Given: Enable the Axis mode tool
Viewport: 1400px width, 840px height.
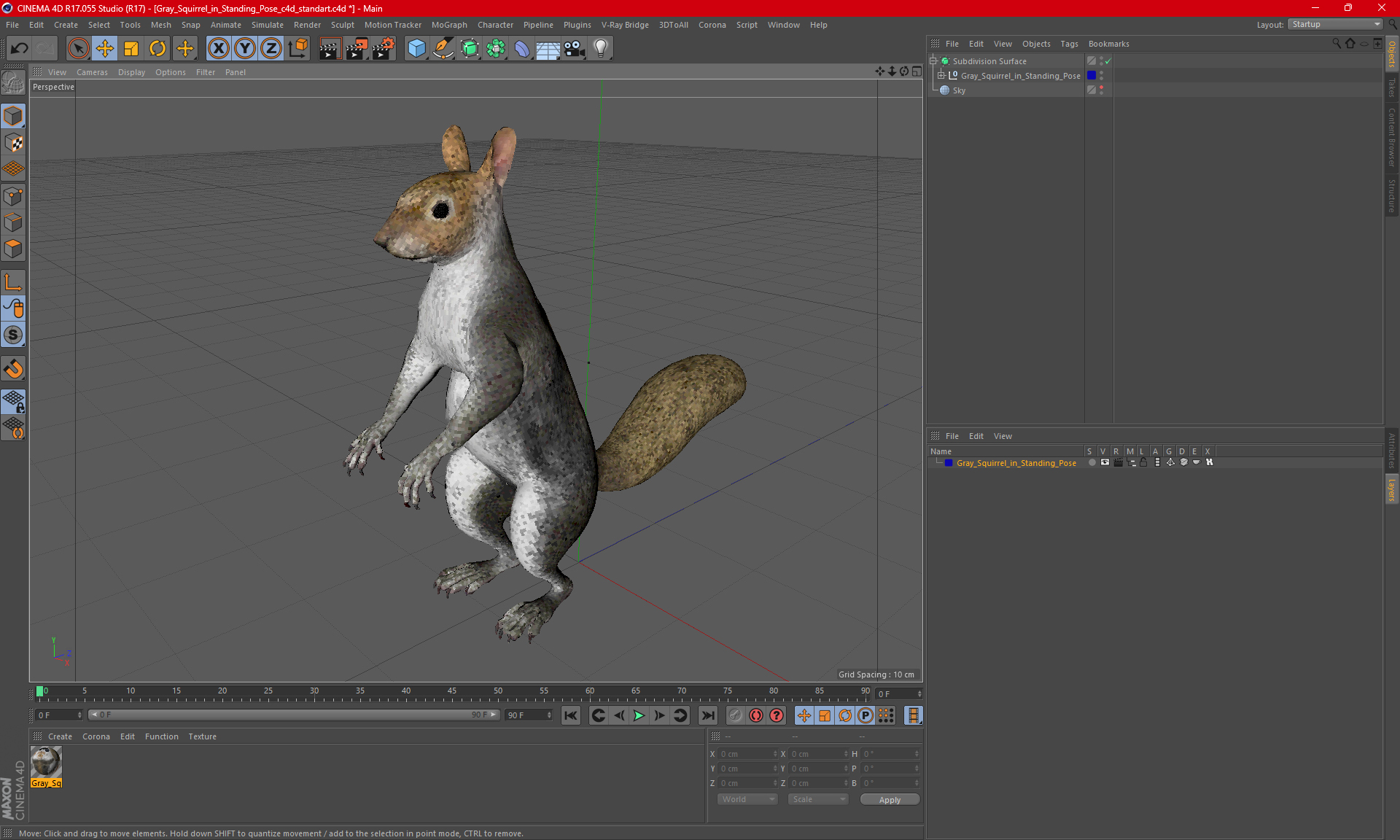Looking at the screenshot, I should pos(13,281).
